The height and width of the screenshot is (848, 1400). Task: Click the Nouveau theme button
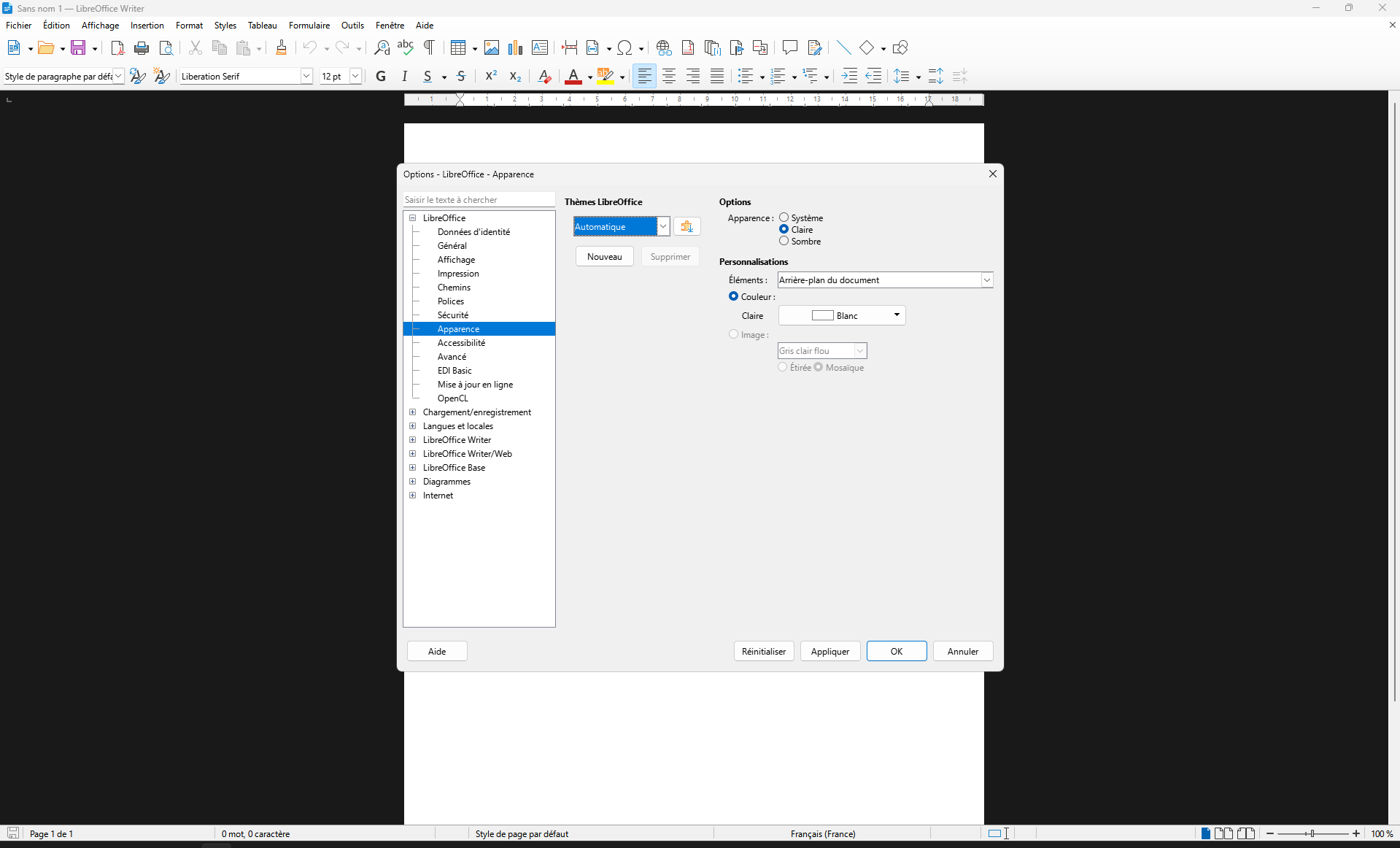coord(605,257)
